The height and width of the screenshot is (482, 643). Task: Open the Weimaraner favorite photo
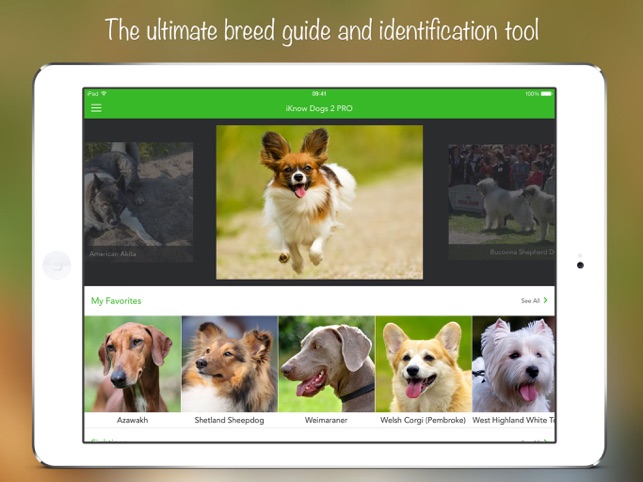click(x=326, y=364)
